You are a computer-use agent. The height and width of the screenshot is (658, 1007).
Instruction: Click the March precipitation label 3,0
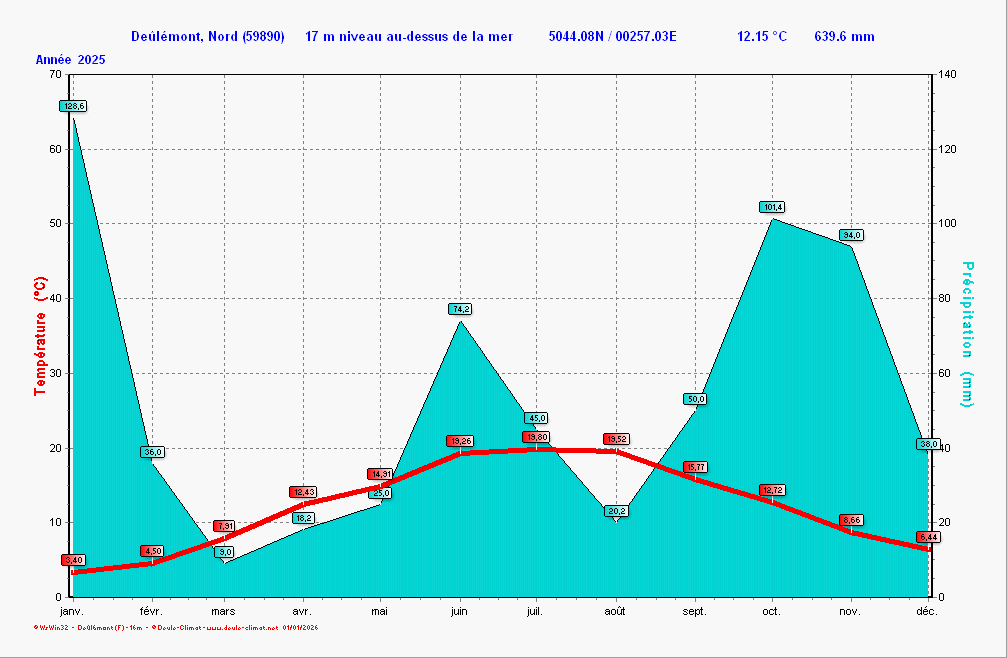tap(225, 552)
